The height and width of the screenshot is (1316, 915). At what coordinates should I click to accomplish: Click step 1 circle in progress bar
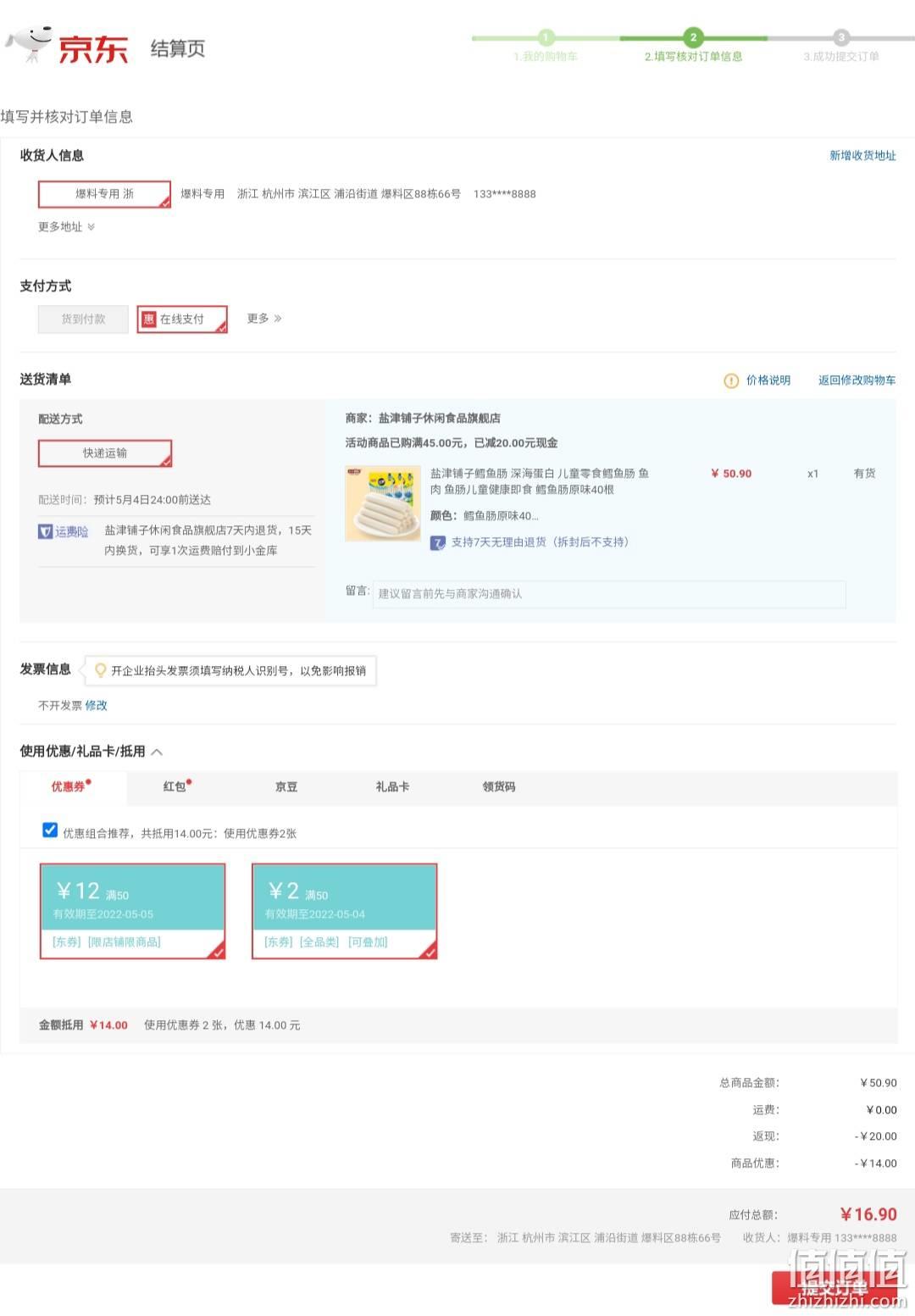pos(546,37)
